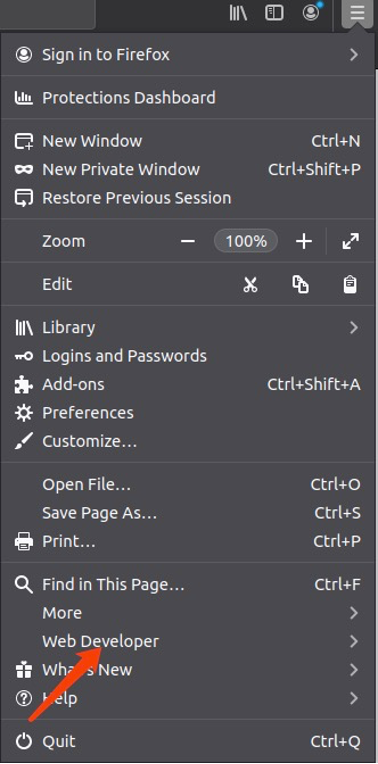
Task: Zoom out with the minus button
Action: (x=188, y=241)
